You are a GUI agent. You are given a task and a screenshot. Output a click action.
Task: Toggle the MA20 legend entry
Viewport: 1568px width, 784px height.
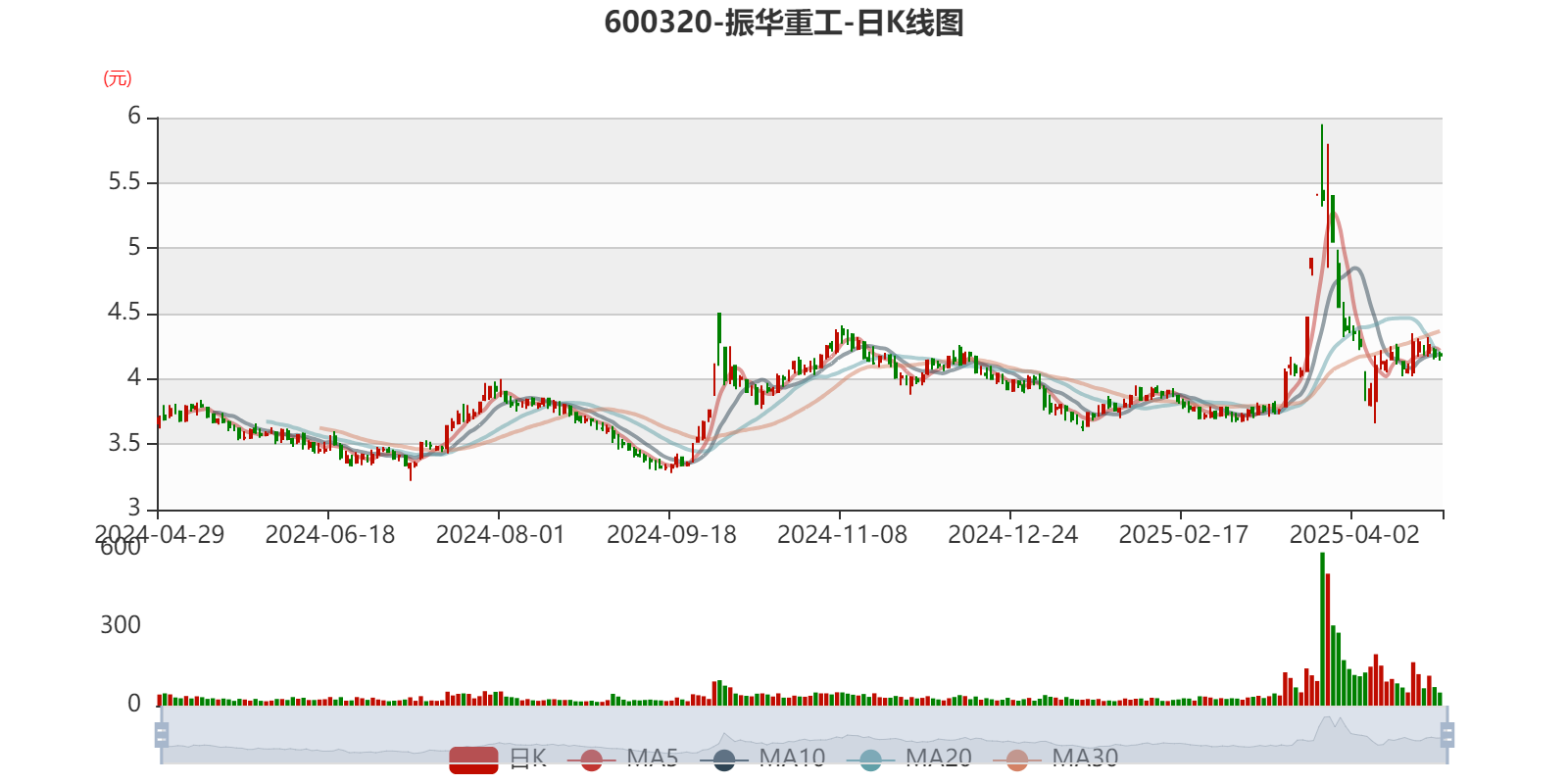909,759
